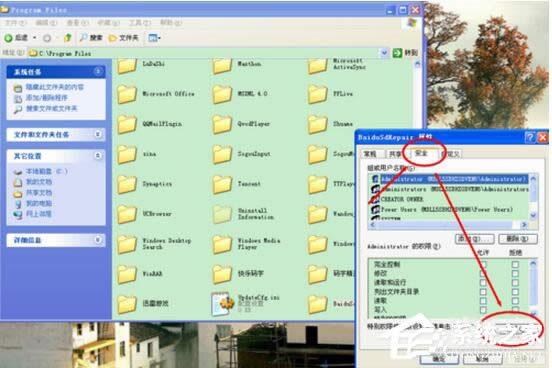The image size is (552, 368).
Task: Check the Deny box for 修改
Action: click(515, 273)
